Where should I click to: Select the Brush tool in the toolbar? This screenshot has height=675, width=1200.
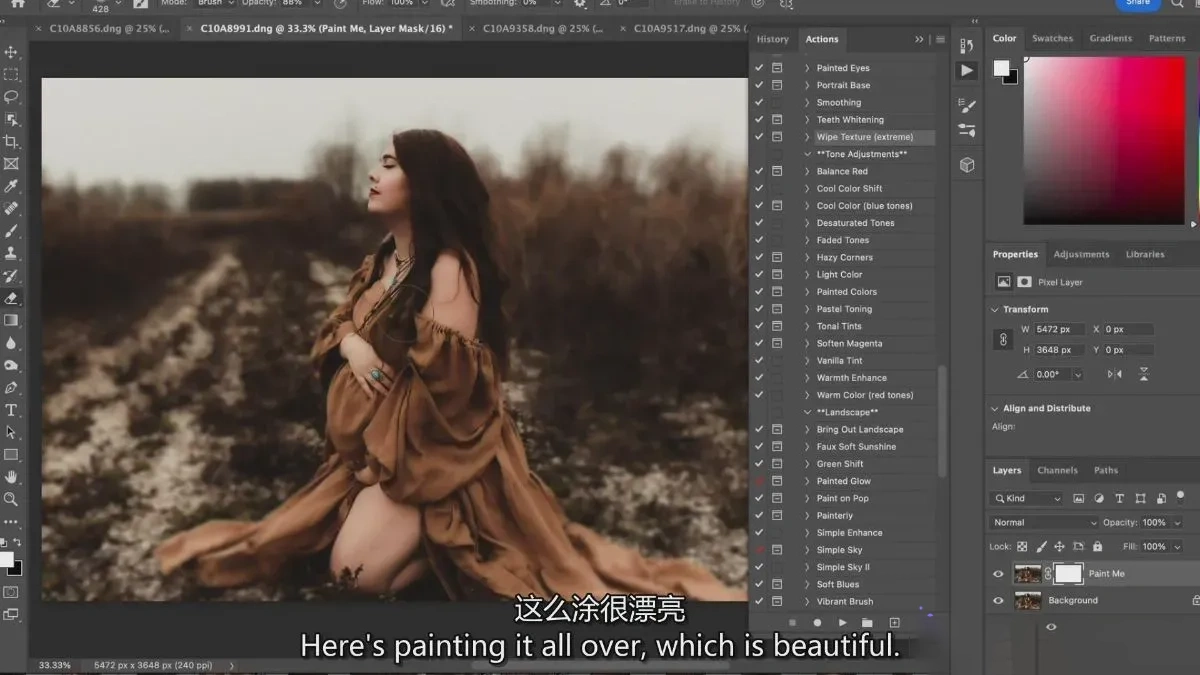pos(11,231)
